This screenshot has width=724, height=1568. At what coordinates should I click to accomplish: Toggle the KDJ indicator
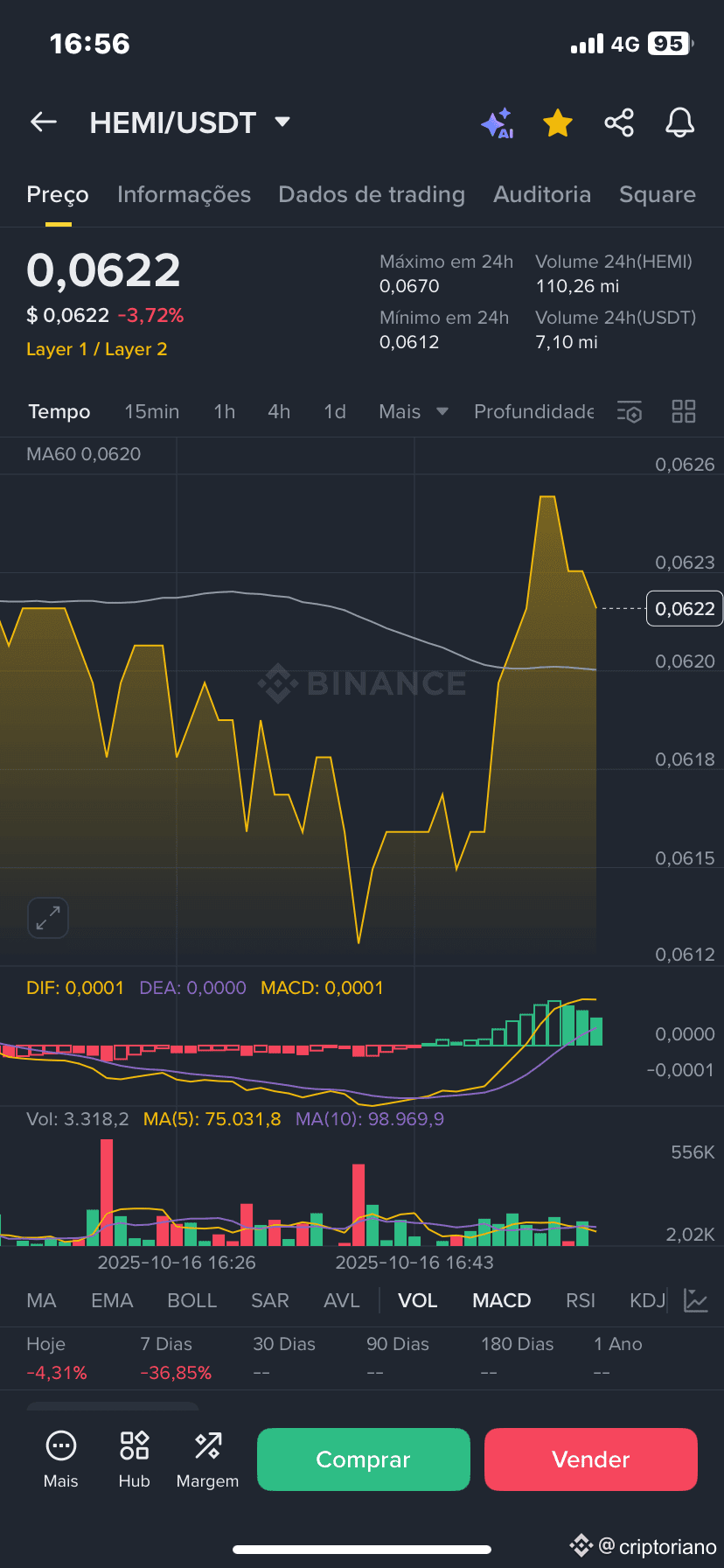(648, 1300)
